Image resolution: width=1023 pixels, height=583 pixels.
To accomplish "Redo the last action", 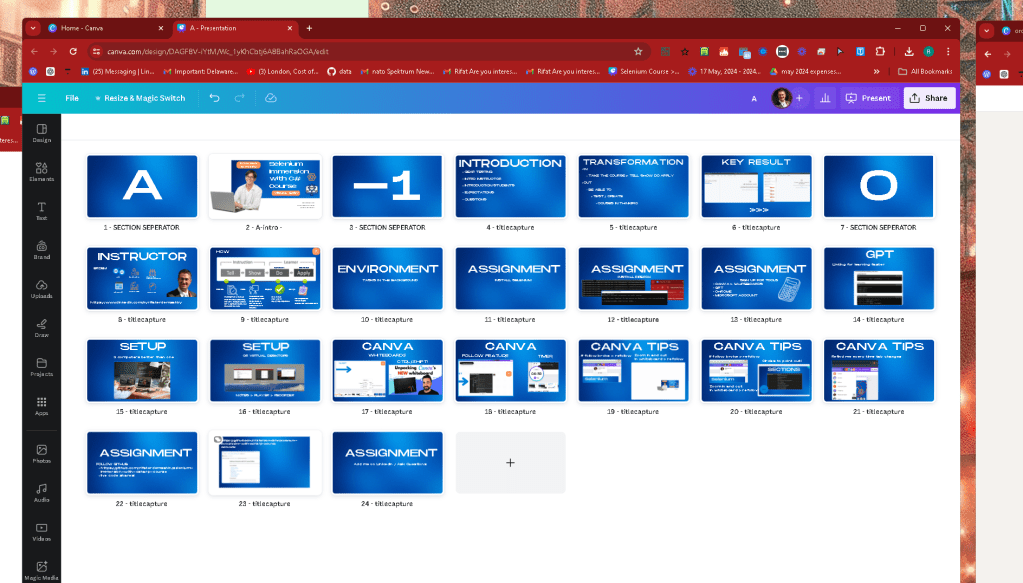I will click(x=239, y=98).
